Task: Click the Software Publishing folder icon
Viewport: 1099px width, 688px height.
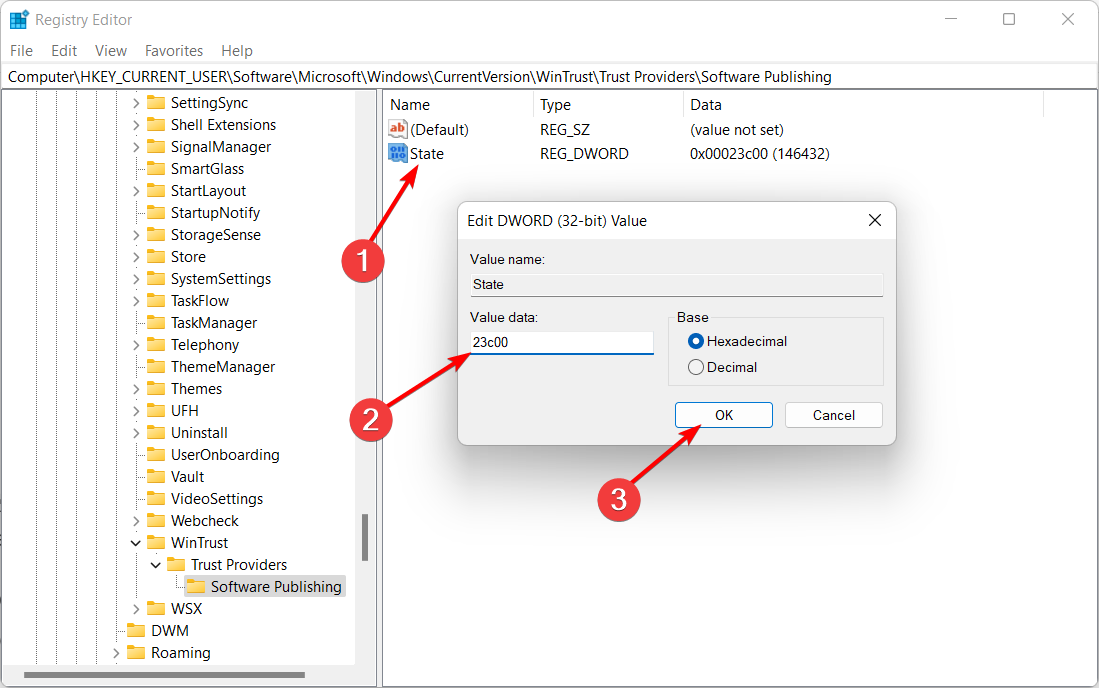Action: tap(196, 587)
